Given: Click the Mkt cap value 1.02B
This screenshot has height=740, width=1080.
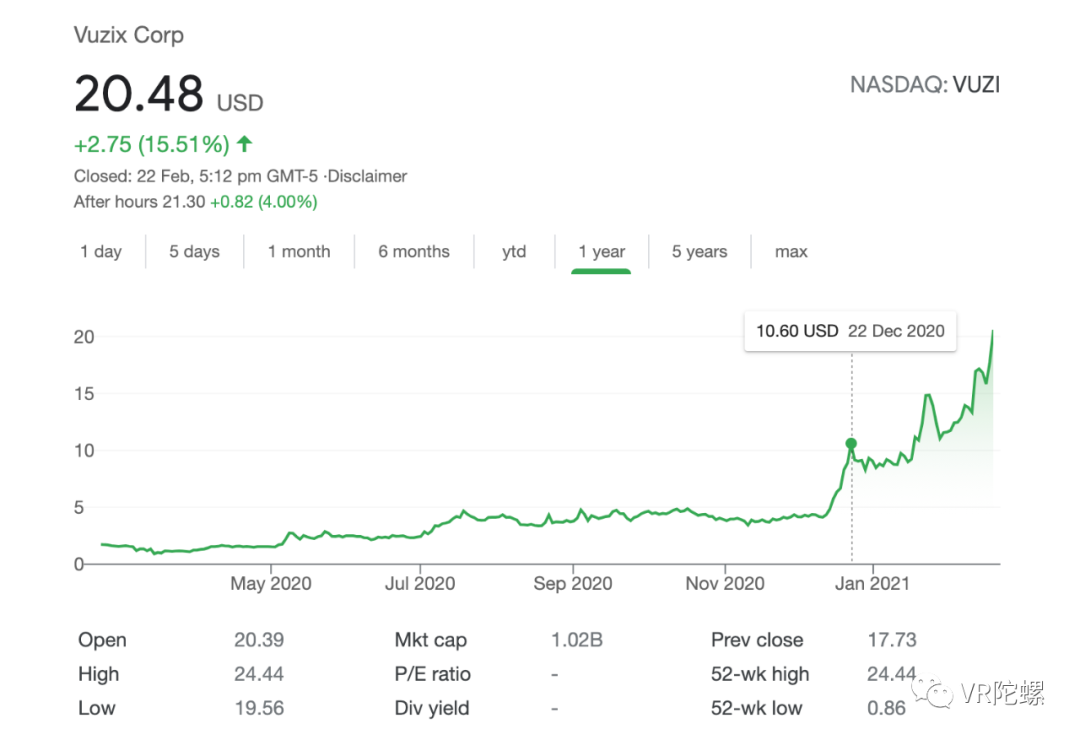Looking at the screenshot, I should (x=577, y=640).
